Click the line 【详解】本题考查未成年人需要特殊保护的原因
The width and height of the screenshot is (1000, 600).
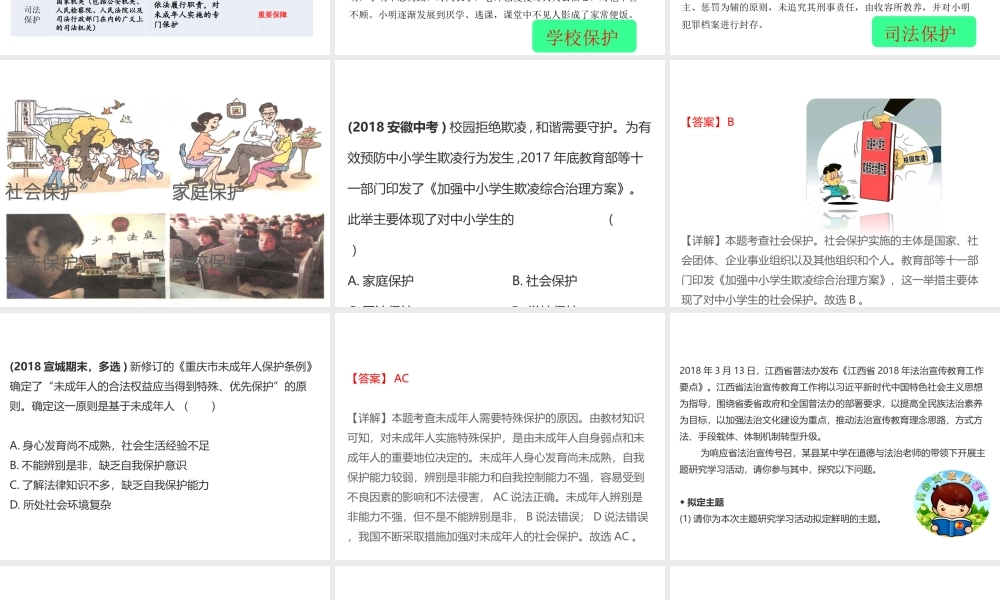tap(496, 418)
